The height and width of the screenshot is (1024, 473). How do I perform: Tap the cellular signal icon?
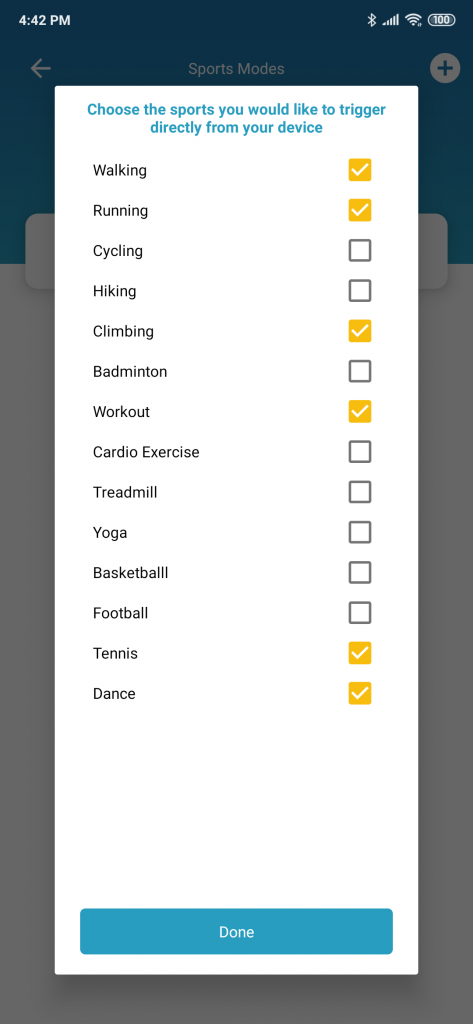tap(391, 20)
